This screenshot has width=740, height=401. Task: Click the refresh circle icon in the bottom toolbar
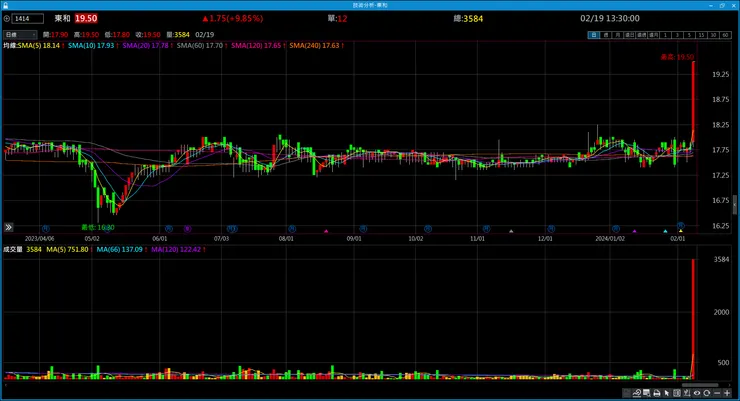tap(706, 393)
